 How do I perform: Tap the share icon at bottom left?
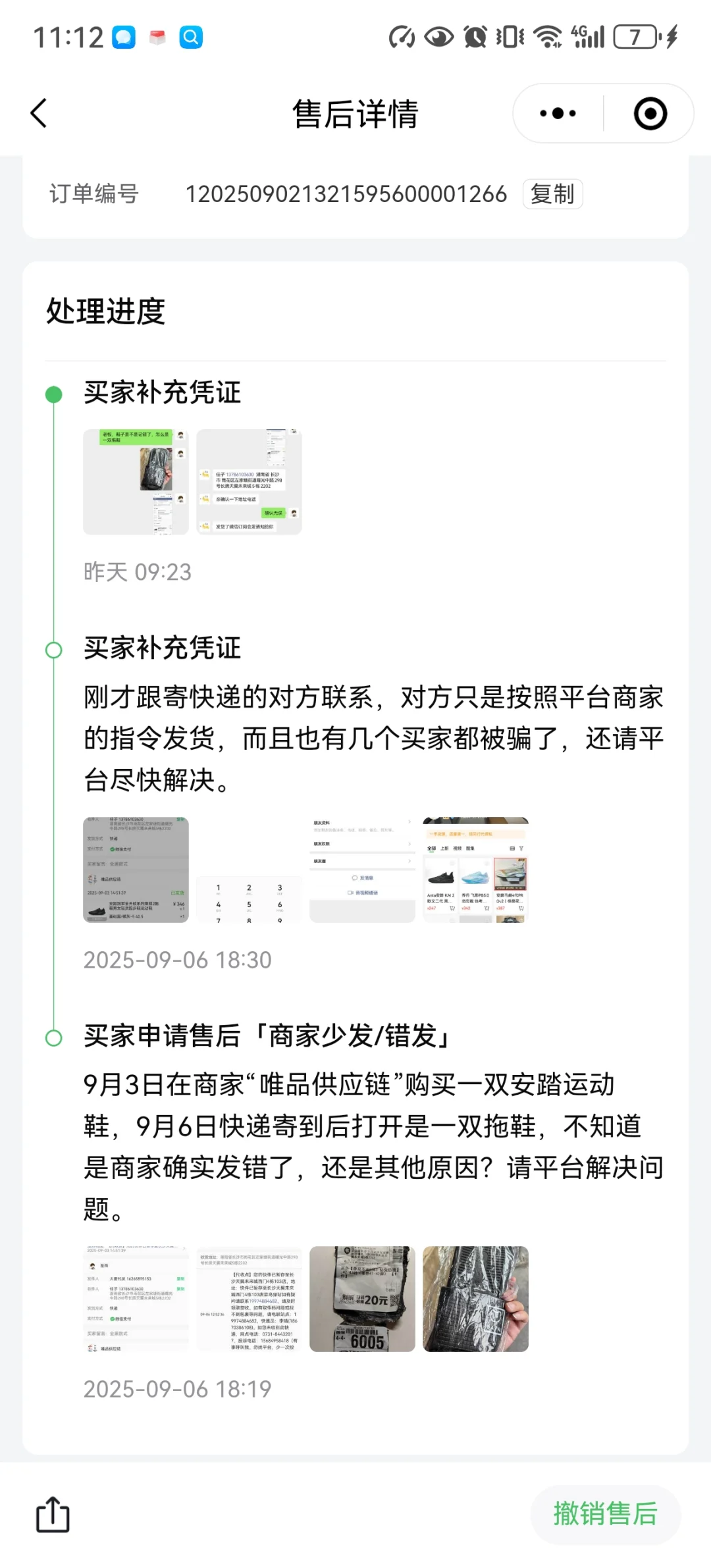pos(53,1514)
